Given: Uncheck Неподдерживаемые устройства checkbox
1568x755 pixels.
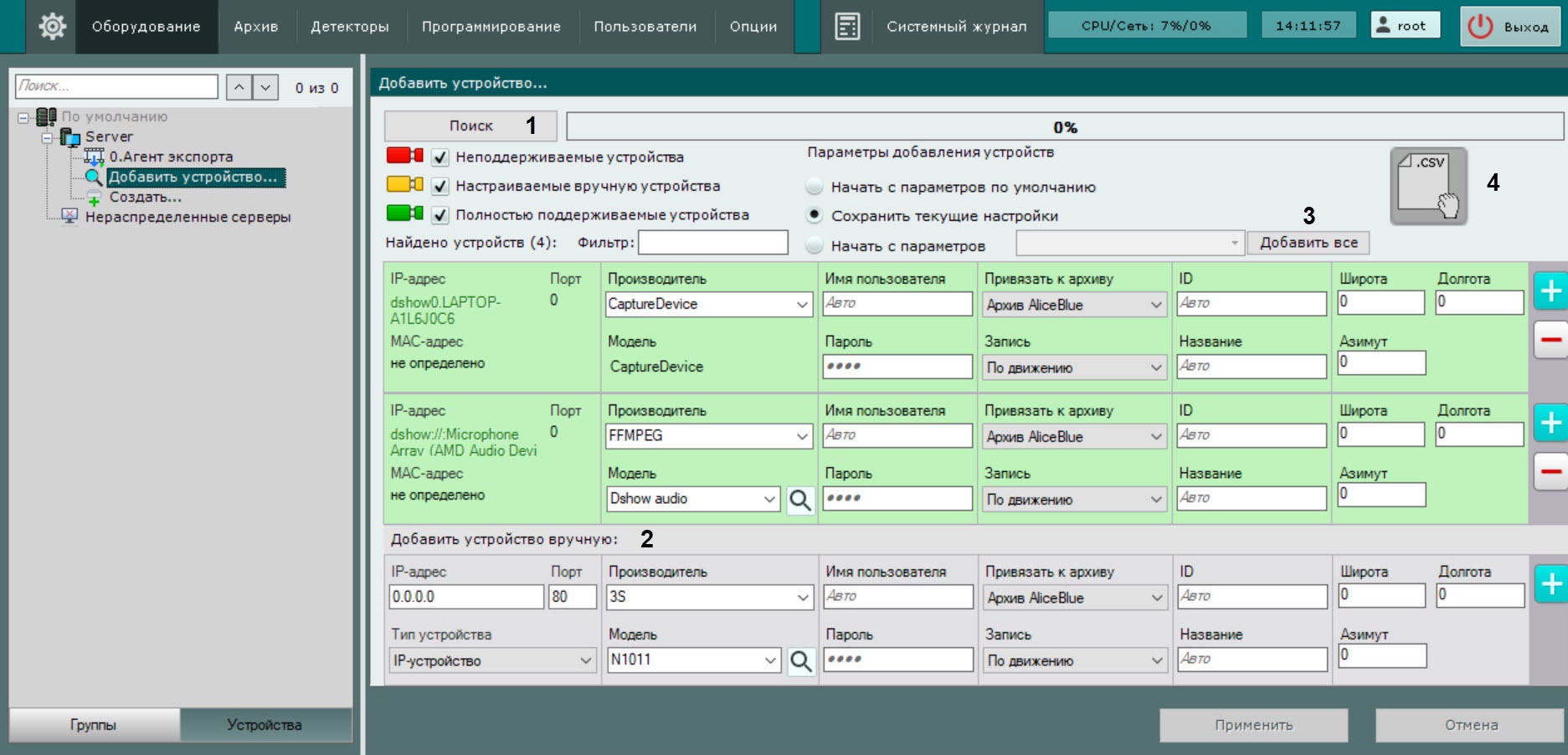Looking at the screenshot, I should [x=440, y=157].
